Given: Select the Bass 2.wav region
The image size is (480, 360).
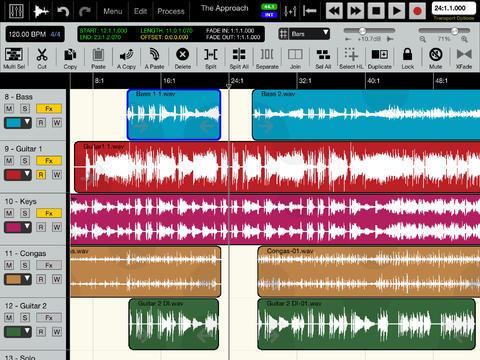Looking at the screenshot, I should pos(366,115).
